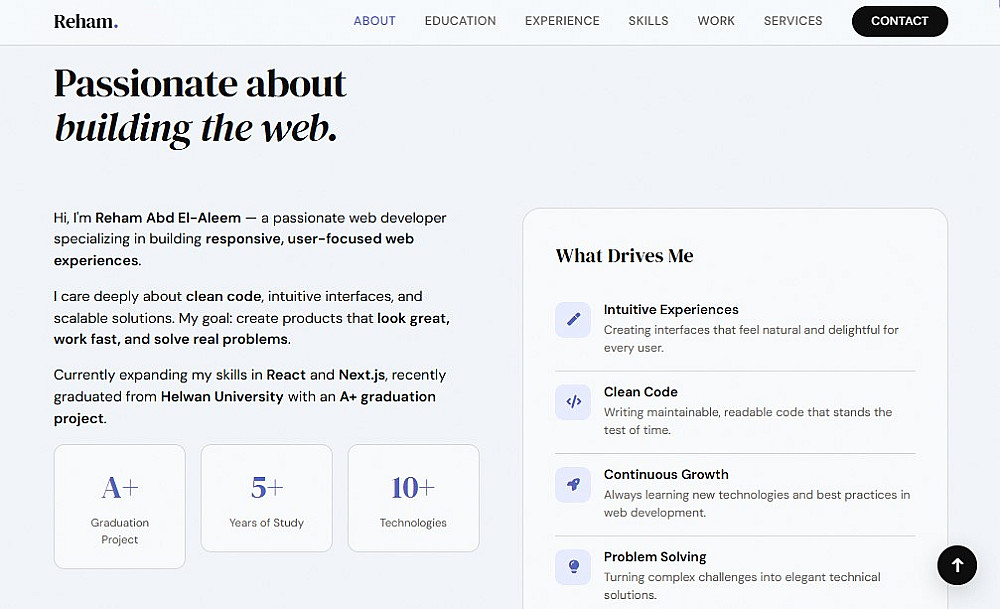Open the About navigation item
Viewport: 1000px width, 609px height.
375,21
